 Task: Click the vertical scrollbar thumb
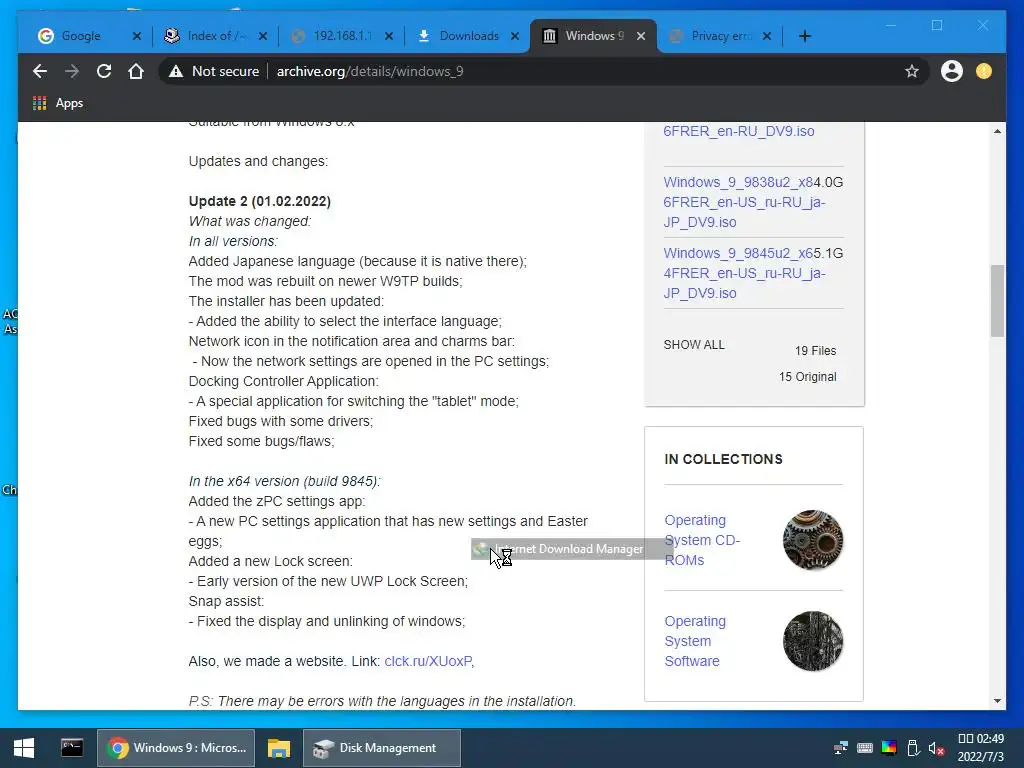point(997,300)
